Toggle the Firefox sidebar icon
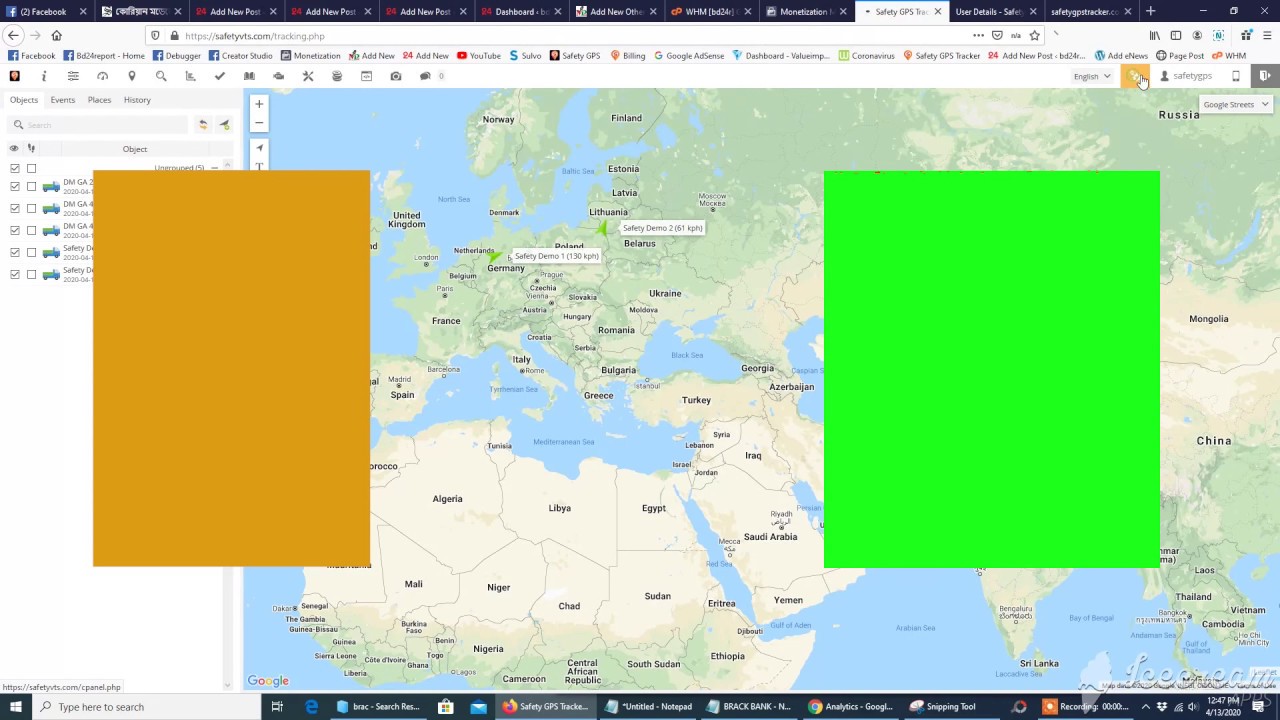Image resolution: width=1280 pixels, height=720 pixels. click(x=1176, y=36)
